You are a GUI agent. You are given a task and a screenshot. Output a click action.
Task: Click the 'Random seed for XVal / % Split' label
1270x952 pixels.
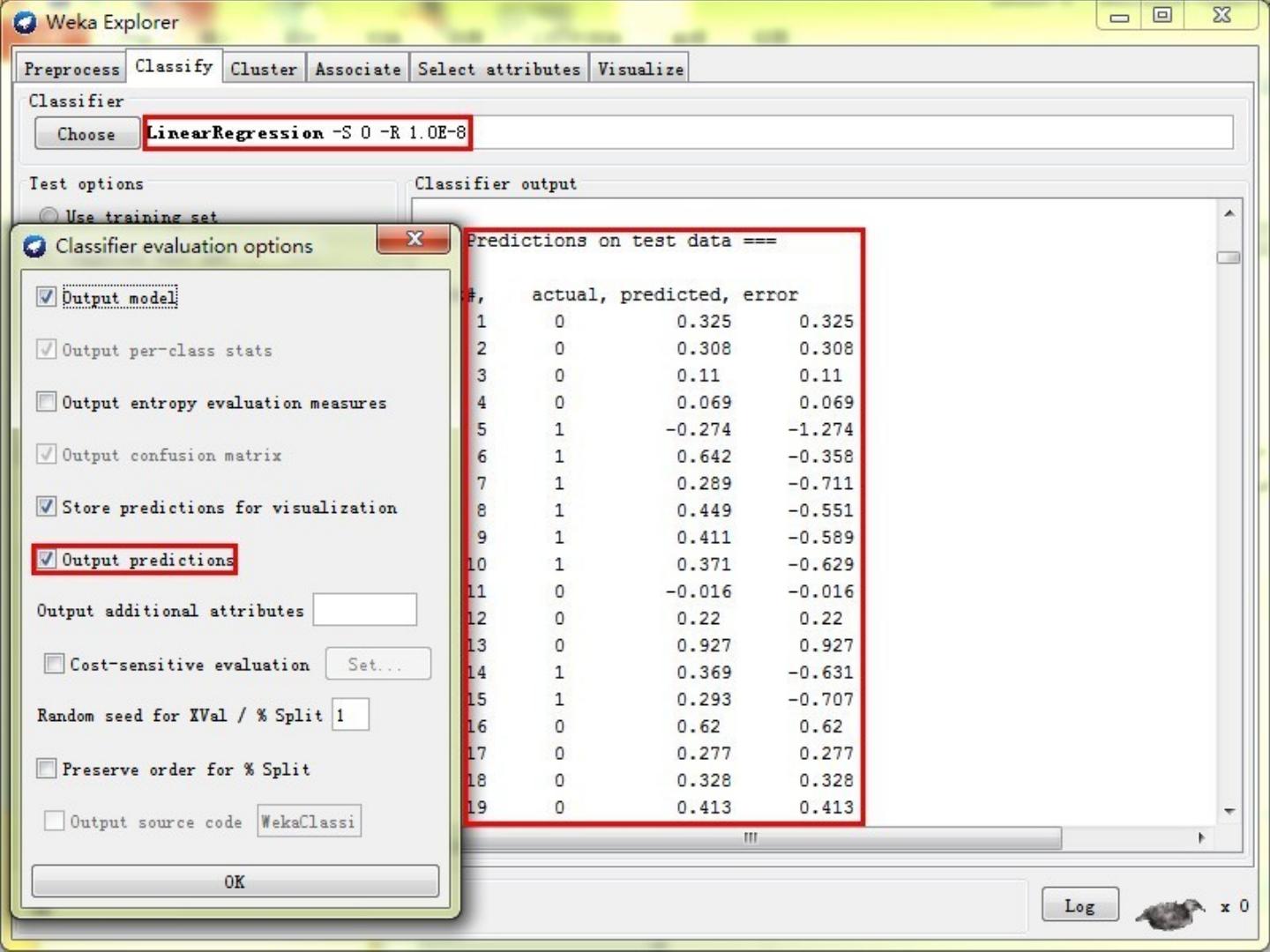180,715
